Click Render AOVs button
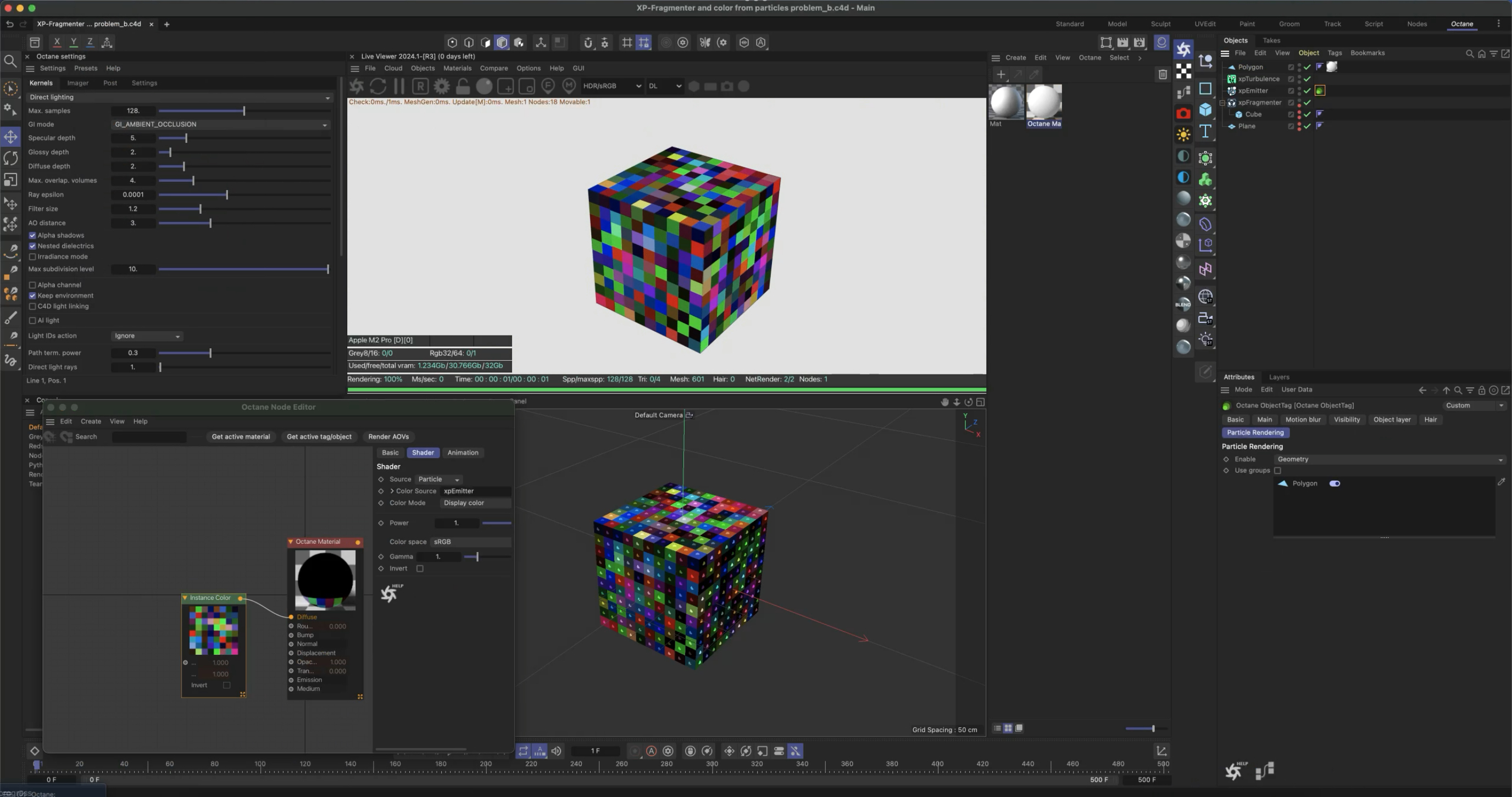Viewport: 1512px width, 797px height. pyautogui.click(x=388, y=437)
